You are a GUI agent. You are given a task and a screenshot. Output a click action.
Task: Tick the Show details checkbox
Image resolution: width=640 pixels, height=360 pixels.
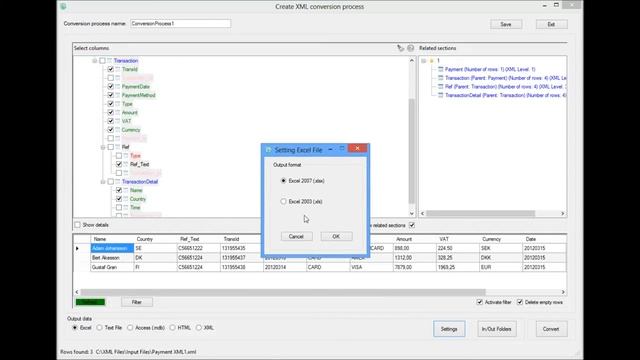[78, 225]
